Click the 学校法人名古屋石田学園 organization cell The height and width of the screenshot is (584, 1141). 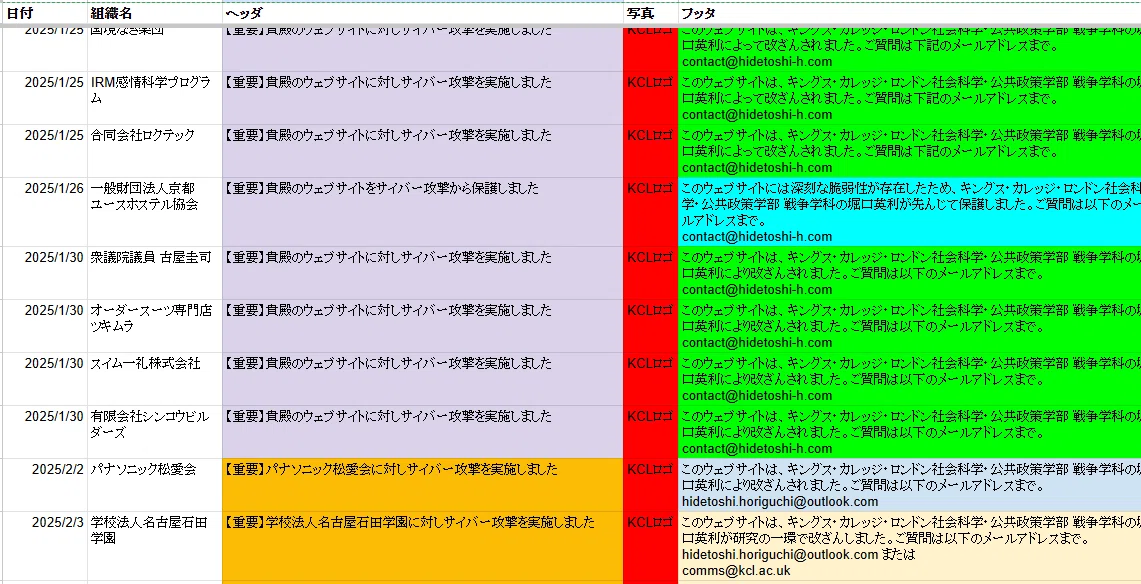pos(154,546)
